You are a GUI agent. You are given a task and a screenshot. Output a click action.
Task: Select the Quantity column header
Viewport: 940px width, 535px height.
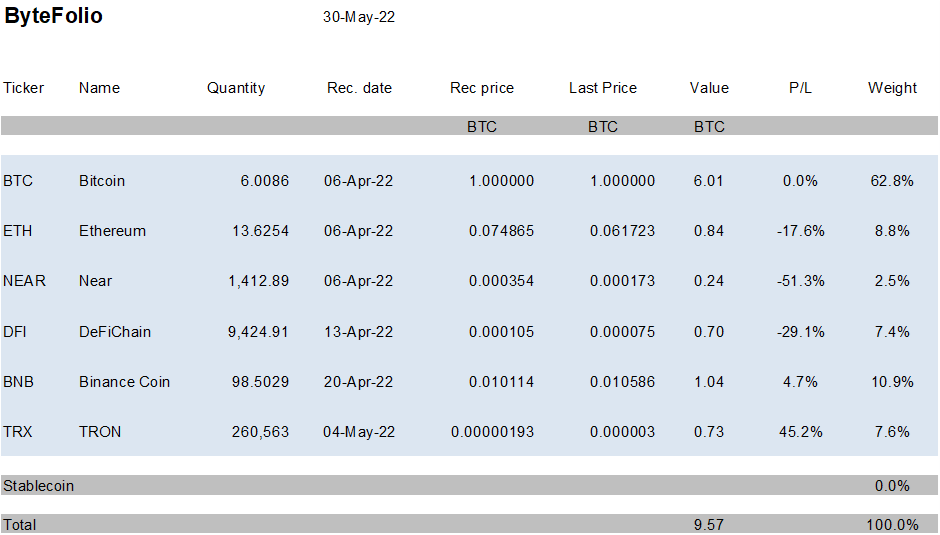236,88
